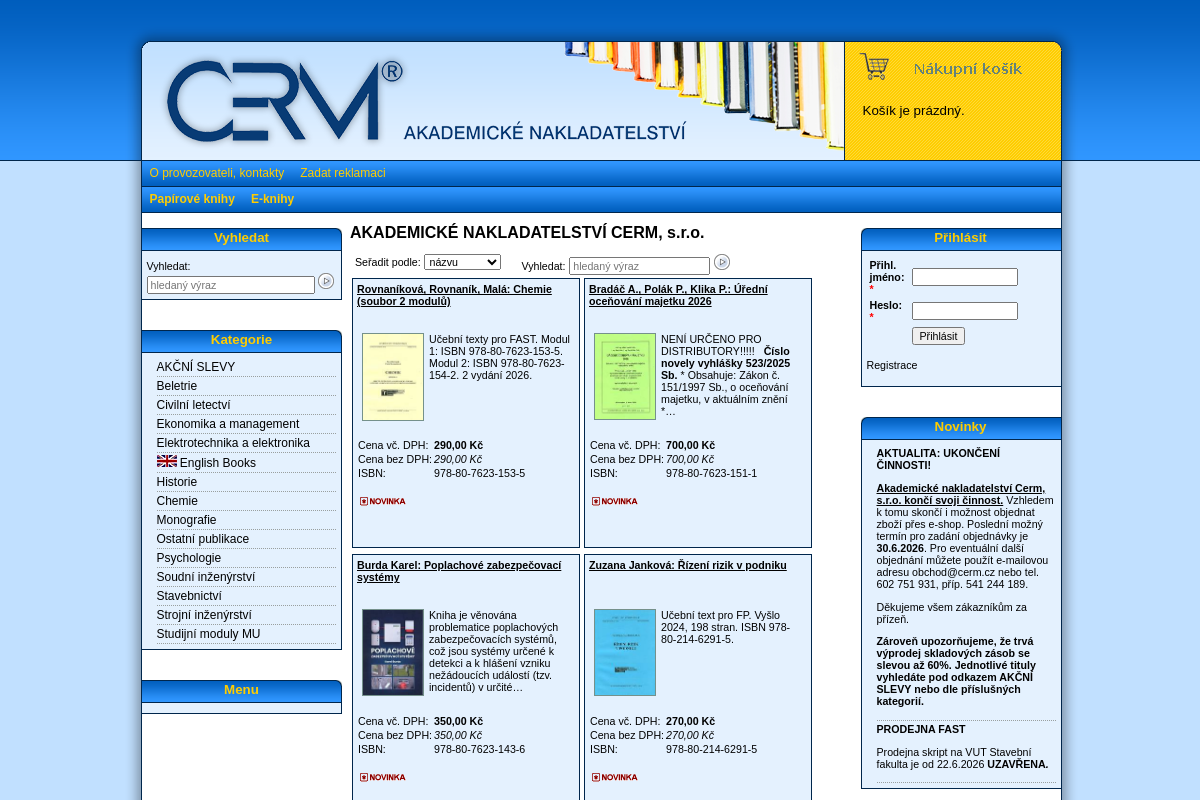
Task: Select 'English Books' category
Action: [218, 463]
